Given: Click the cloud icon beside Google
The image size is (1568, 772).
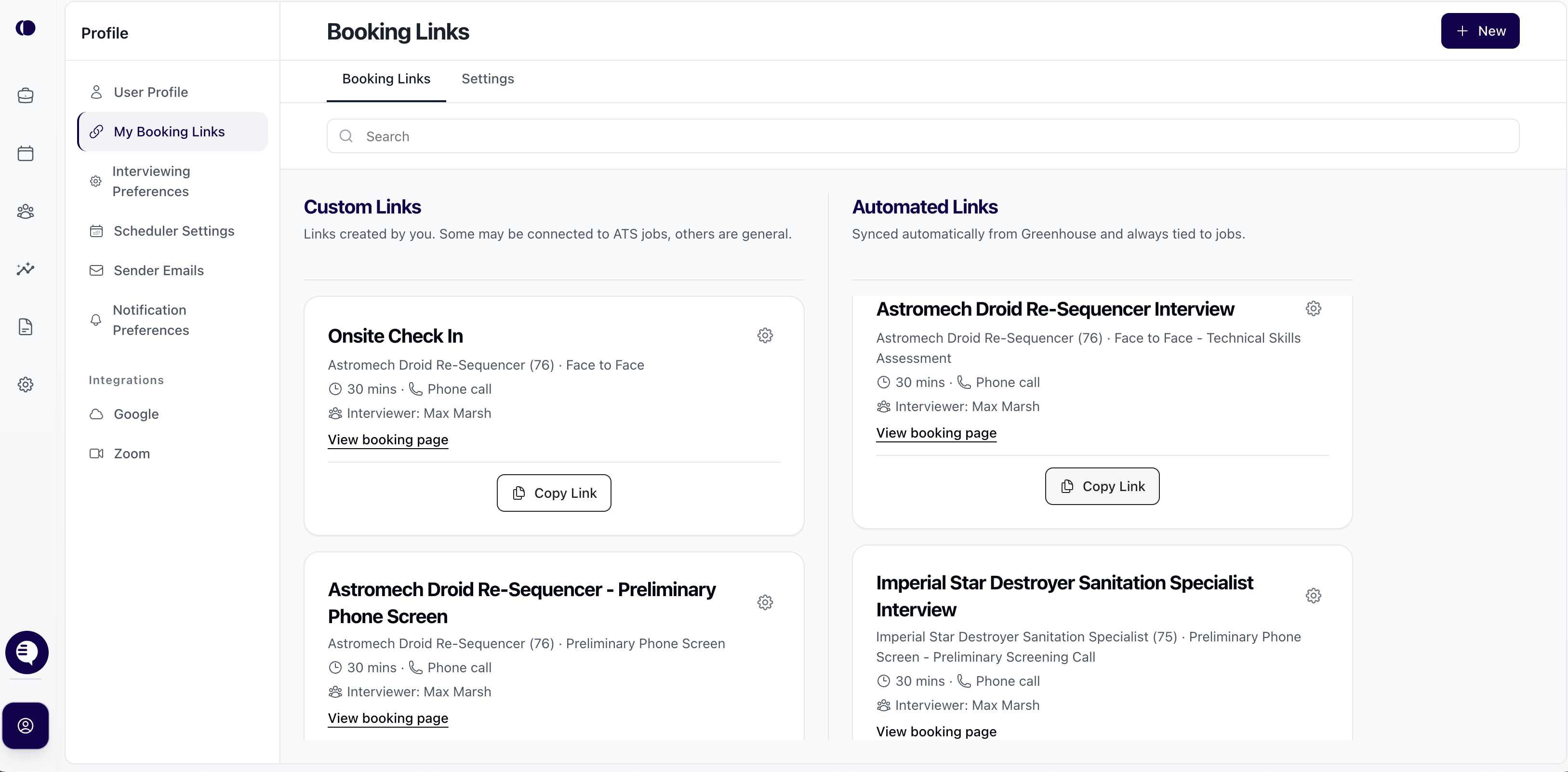Looking at the screenshot, I should click(x=96, y=414).
